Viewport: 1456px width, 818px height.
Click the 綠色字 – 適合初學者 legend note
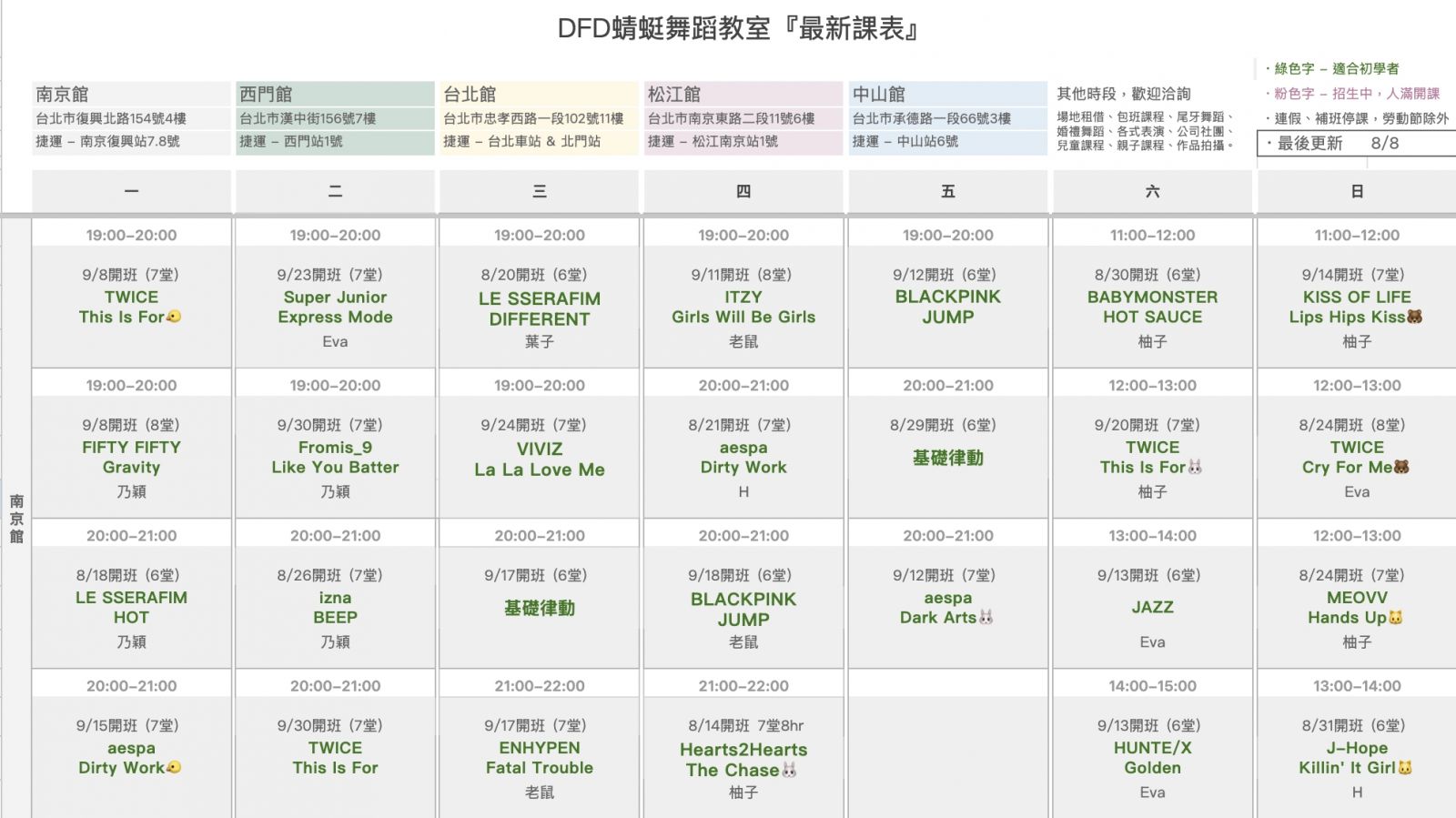click(x=1332, y=68)
